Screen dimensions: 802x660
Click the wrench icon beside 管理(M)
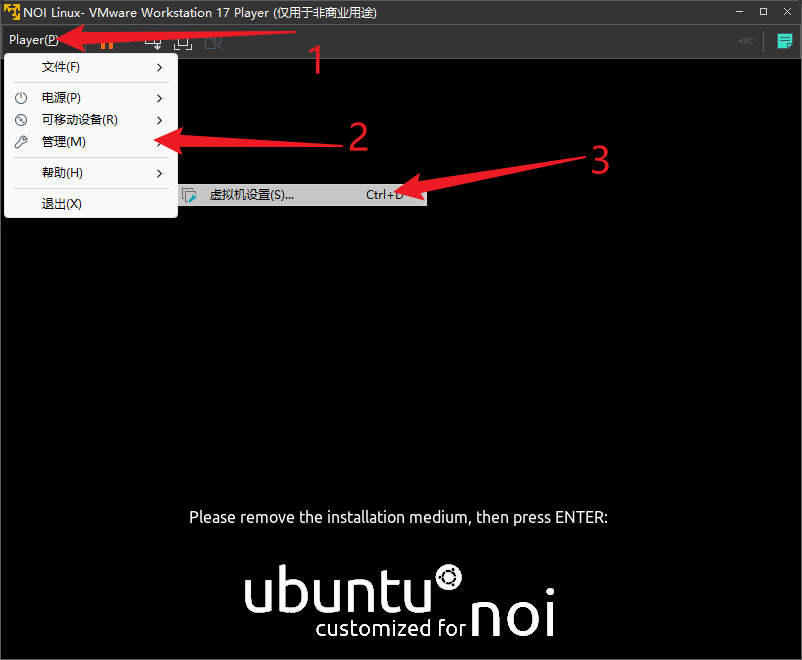(21, 142)
